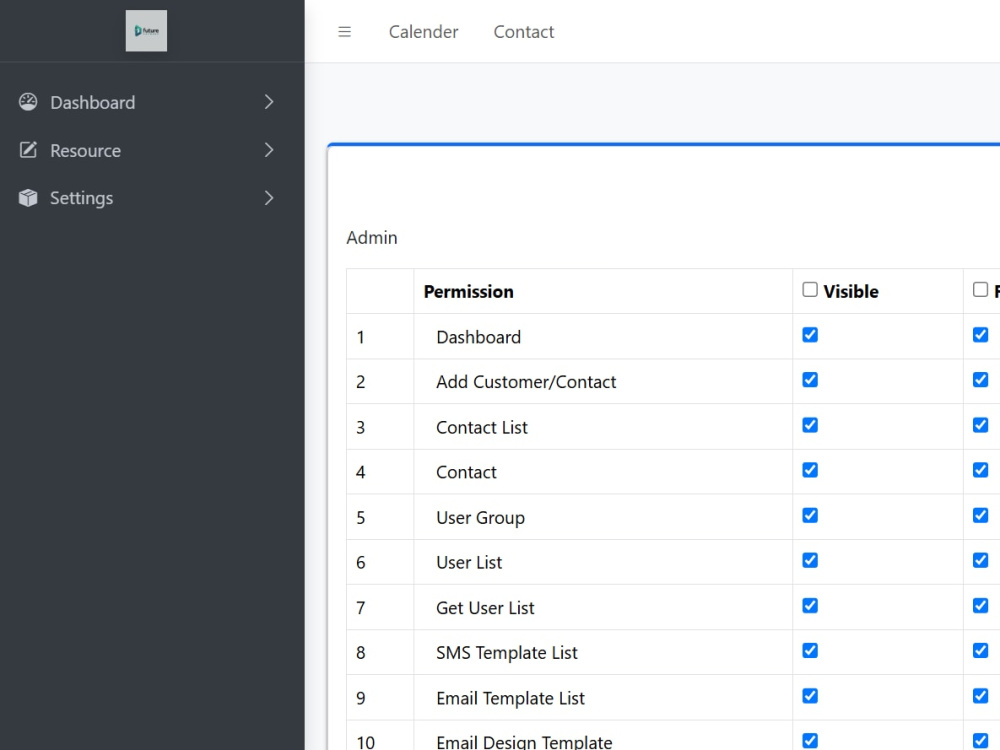1000x750 pixels.
Task: Uncheck second-column checkbox in Contact List row
Action: click(x=980, y=425)
